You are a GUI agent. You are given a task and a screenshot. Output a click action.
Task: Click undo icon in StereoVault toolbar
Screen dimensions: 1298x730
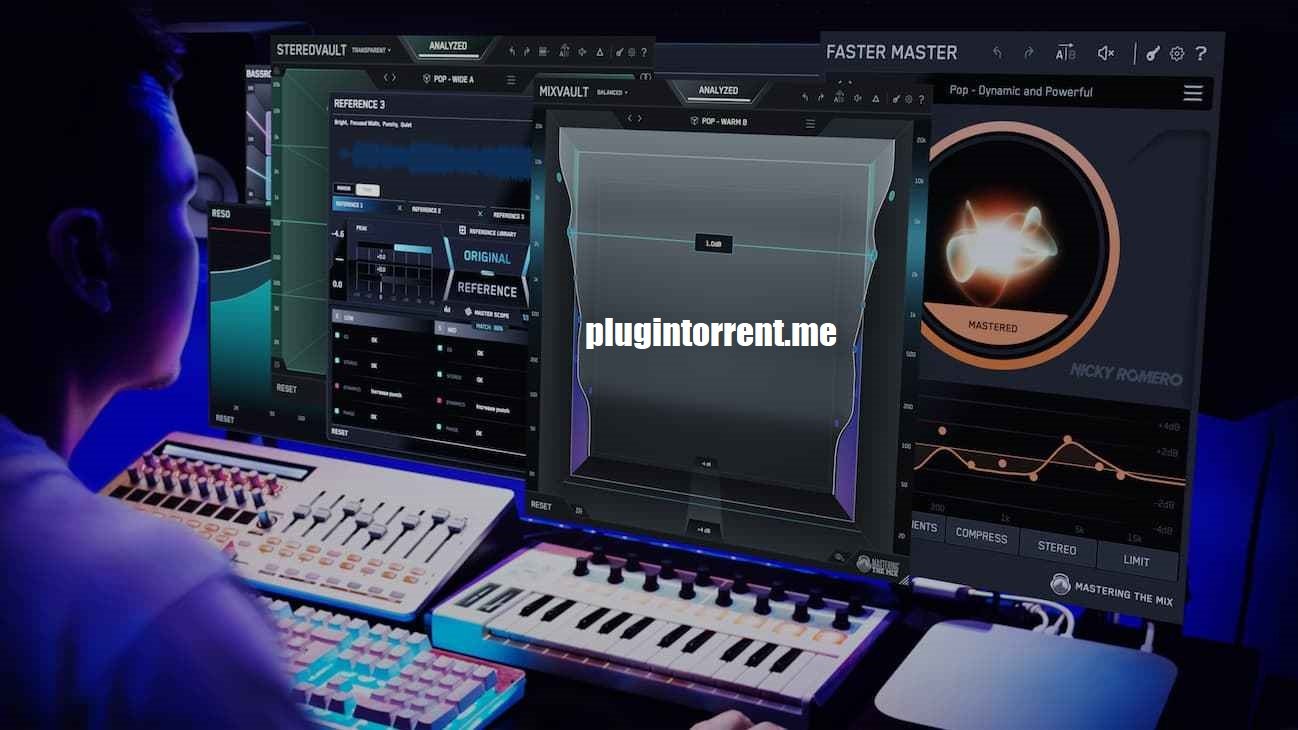click(513, 52)
